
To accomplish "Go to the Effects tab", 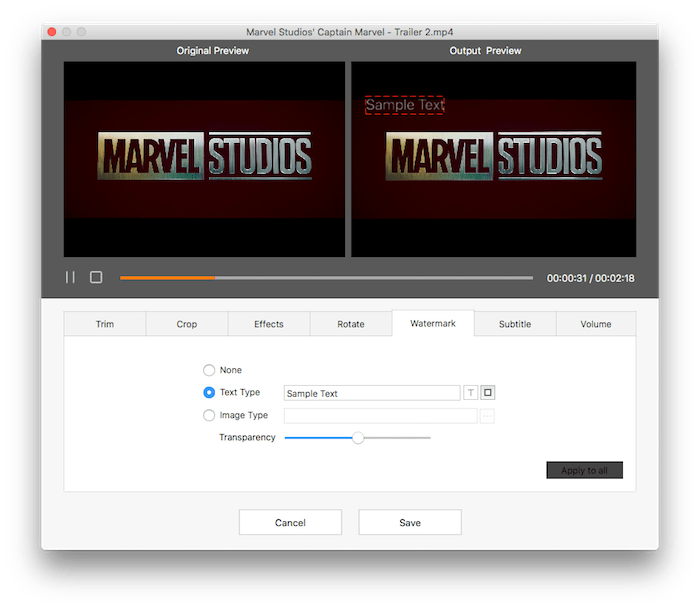I will click(x=269, y=324).
